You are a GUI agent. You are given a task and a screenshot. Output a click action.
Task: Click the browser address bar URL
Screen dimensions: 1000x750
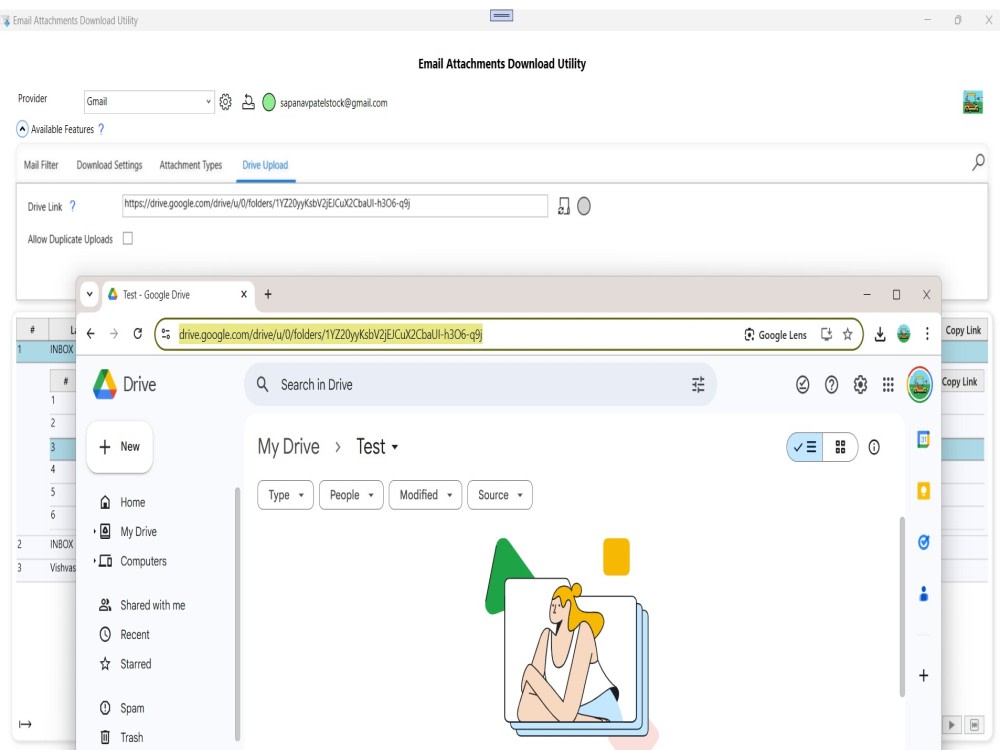pos(330,334)
